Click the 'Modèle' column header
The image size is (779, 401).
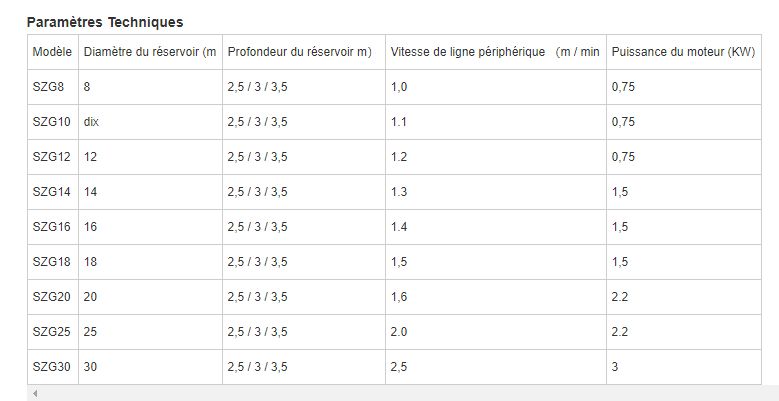pyautogui.click(x=52, y=52)
